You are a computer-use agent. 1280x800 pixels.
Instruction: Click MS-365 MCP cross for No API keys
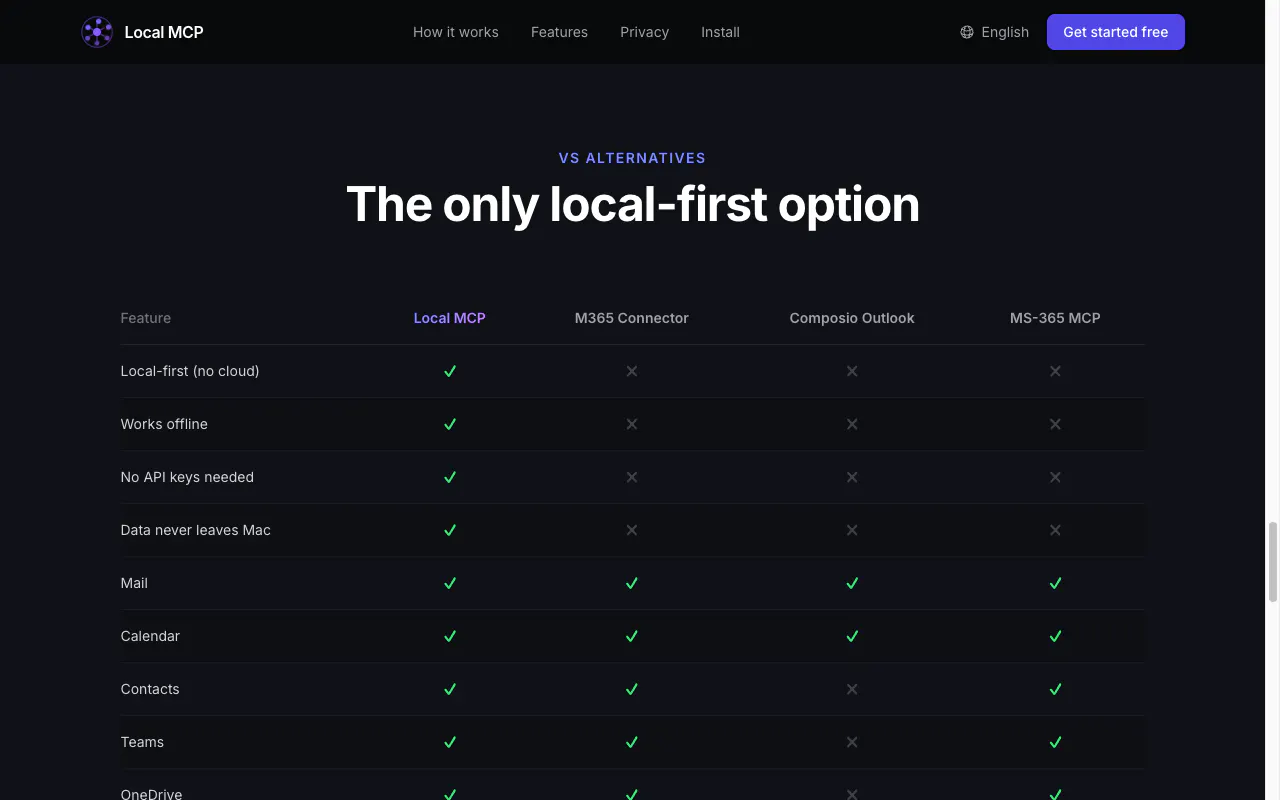[x=1055, y=477]
